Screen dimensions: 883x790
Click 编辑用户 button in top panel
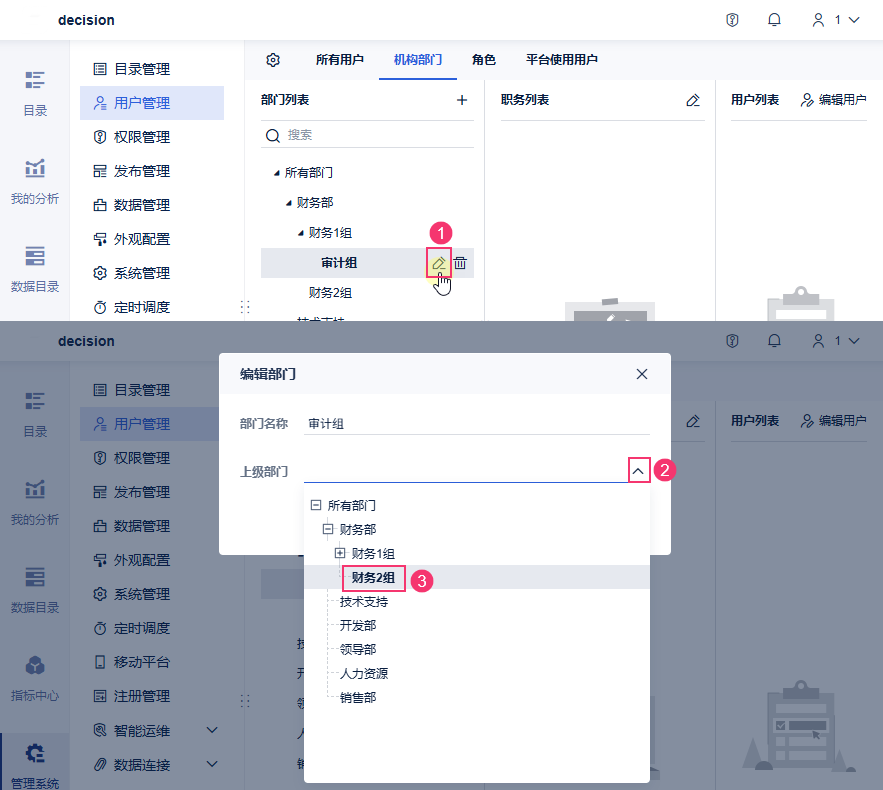833,100
